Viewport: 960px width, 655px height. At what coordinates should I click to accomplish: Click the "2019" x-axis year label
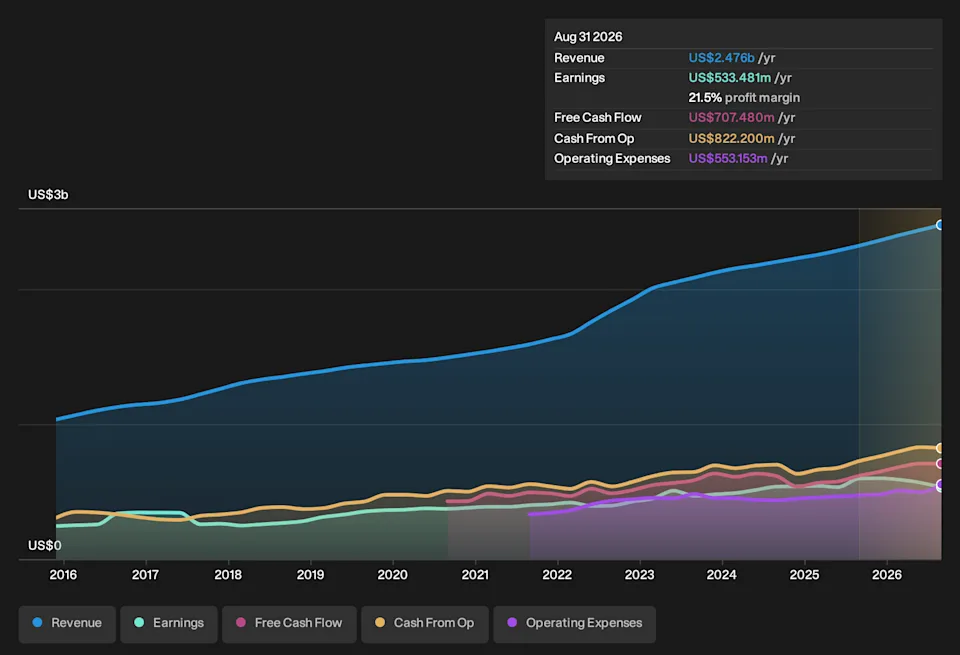[x=310, y=575]
